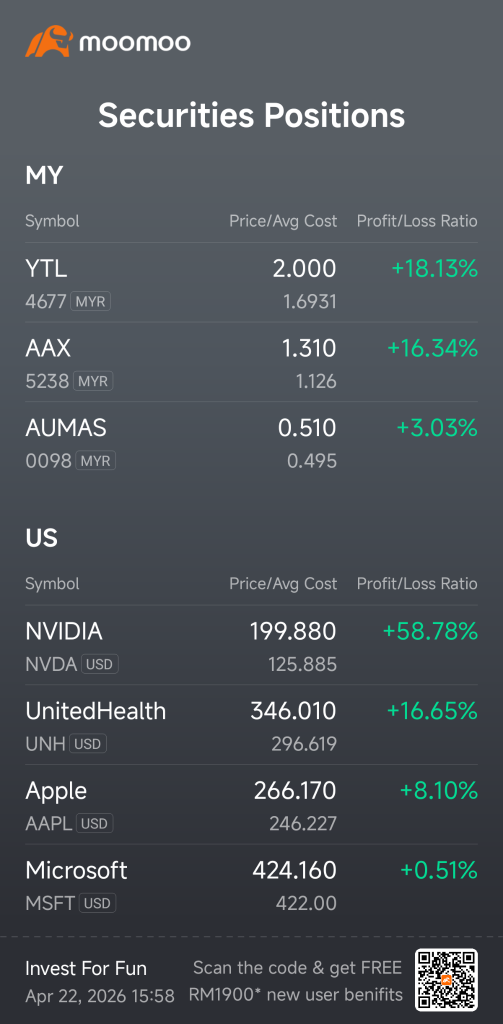Click the US market section header

coord(41,538)
